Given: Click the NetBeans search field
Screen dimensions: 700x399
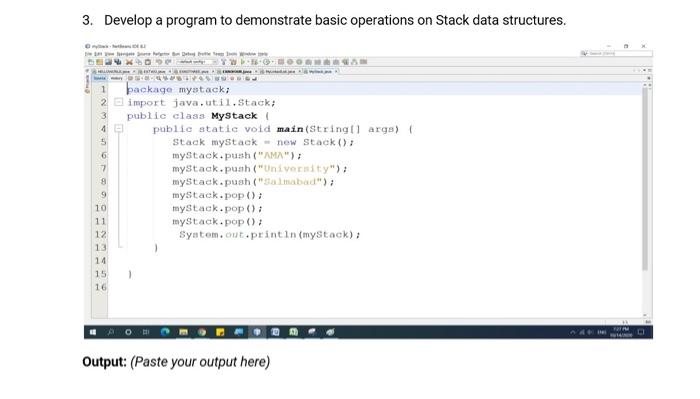Looking at the screenshot, I should click(617, 54).
